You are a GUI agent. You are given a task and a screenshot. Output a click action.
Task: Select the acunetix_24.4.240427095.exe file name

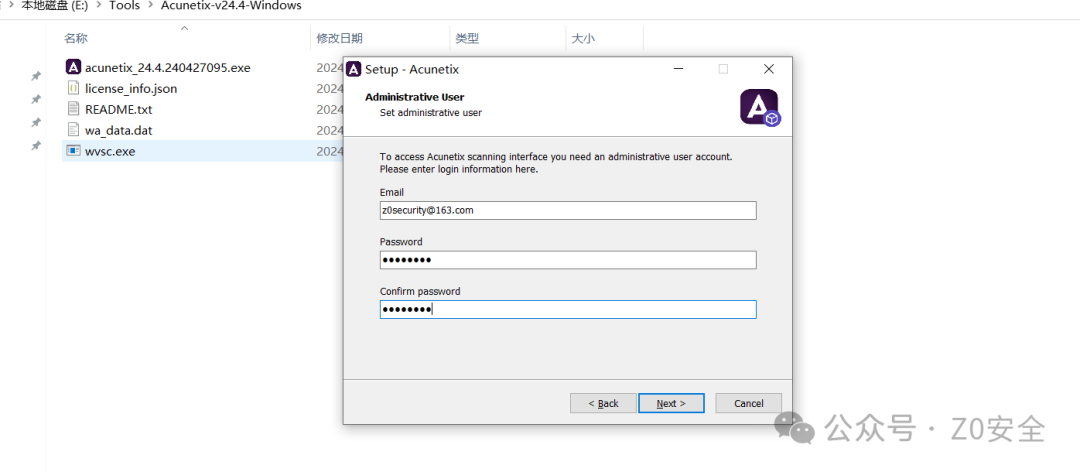point(167,68)
